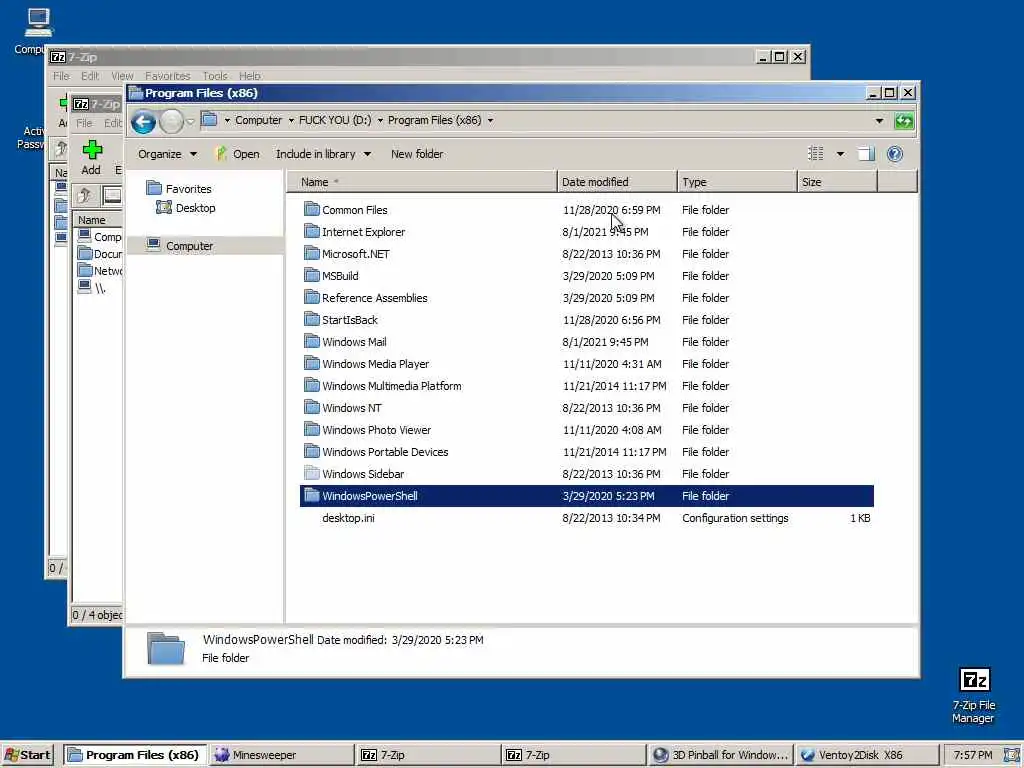Switch to 3D Pinball taskbar button

click(x=721, y=755)
